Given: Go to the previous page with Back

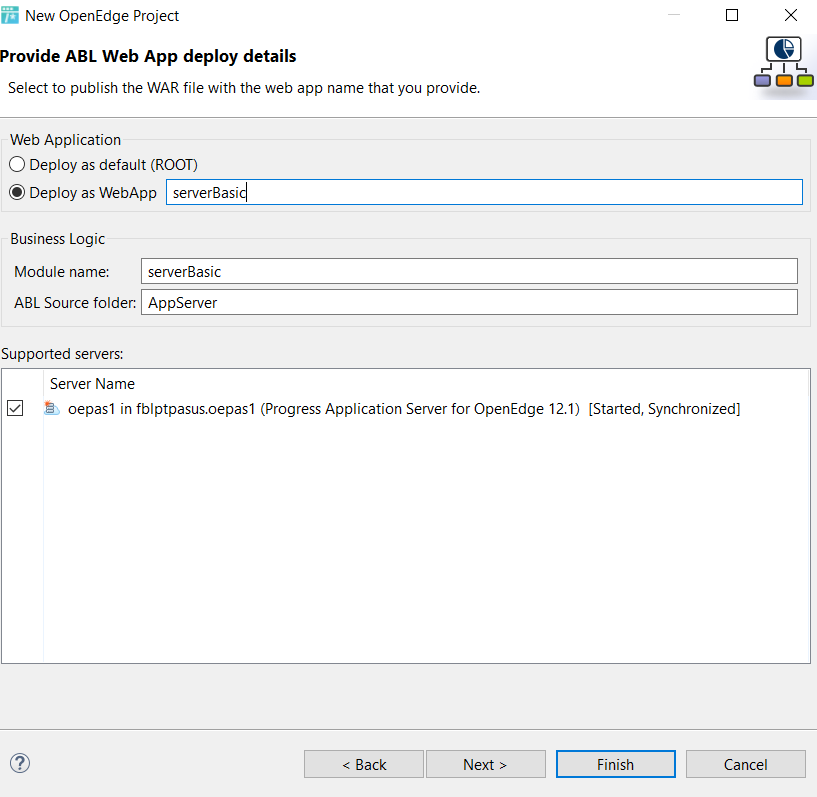Looking at the screenshot, I should tap(364, 764).
